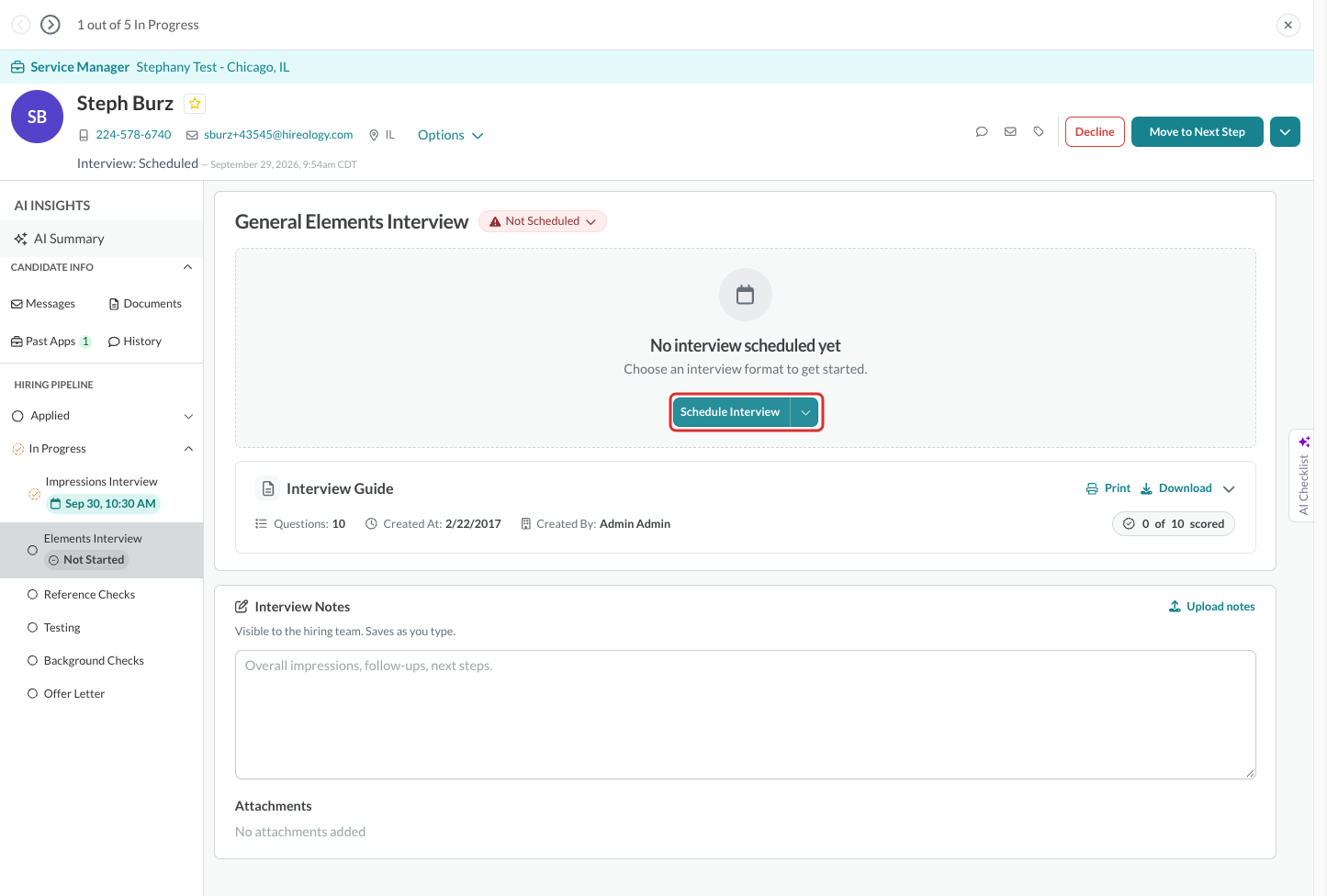Collapse the Candidate Info section
Image resolution: width=1327 pixels, height=896 pixels.
(187, 267)
